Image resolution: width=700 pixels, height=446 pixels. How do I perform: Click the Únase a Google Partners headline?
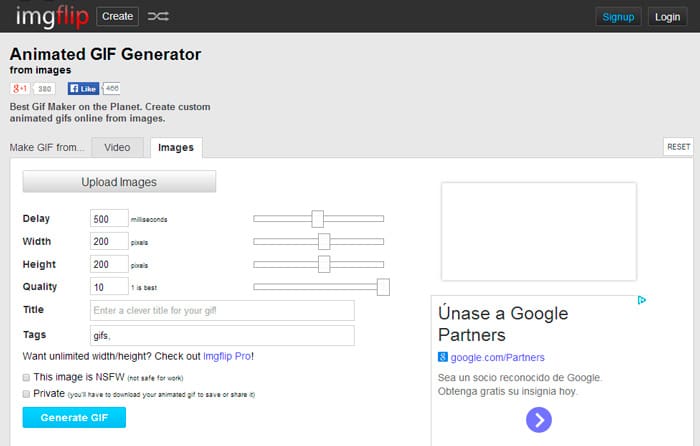click(503, 324)
